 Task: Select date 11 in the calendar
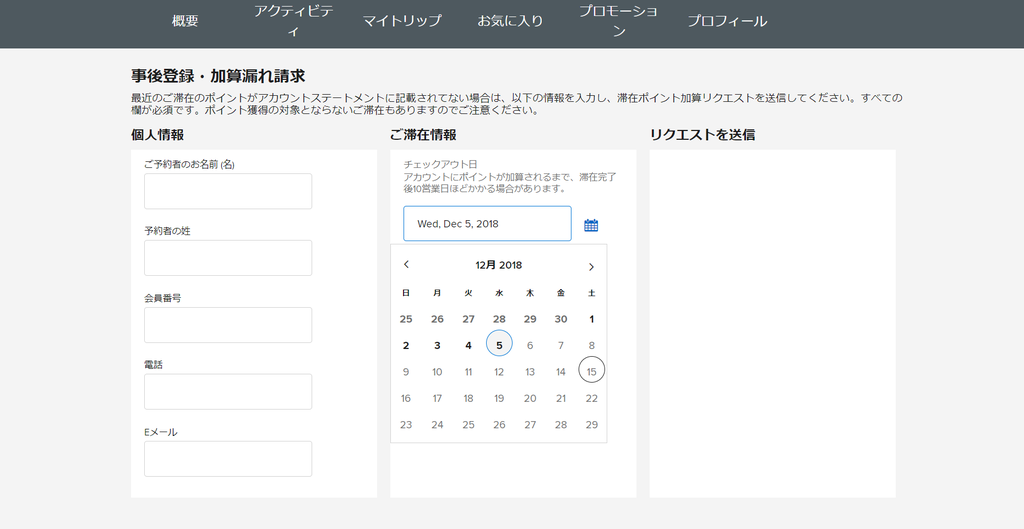[468, 372]
